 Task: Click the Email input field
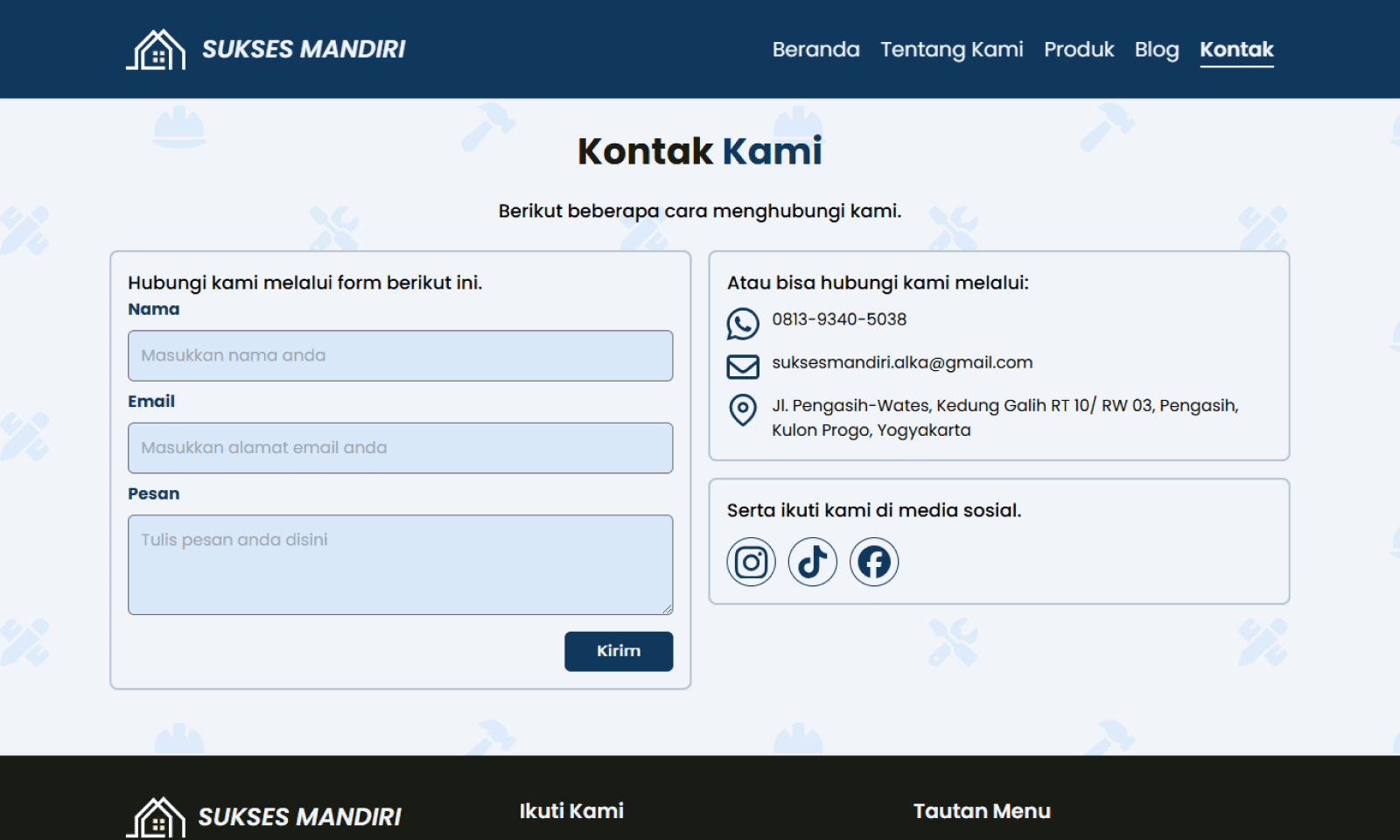[400, 447]
